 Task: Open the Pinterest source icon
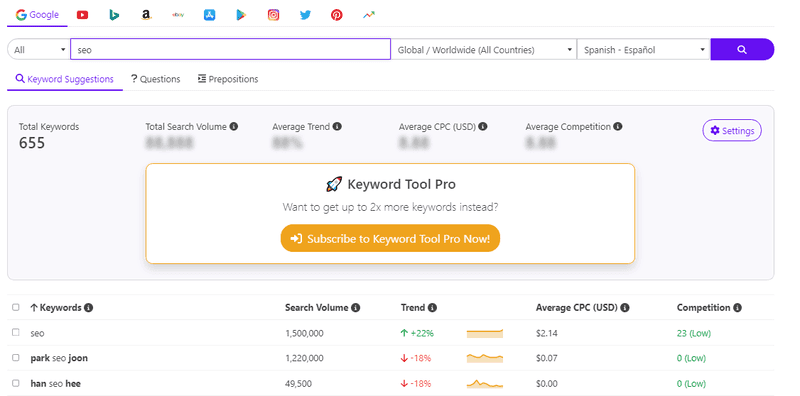point(337,15)
